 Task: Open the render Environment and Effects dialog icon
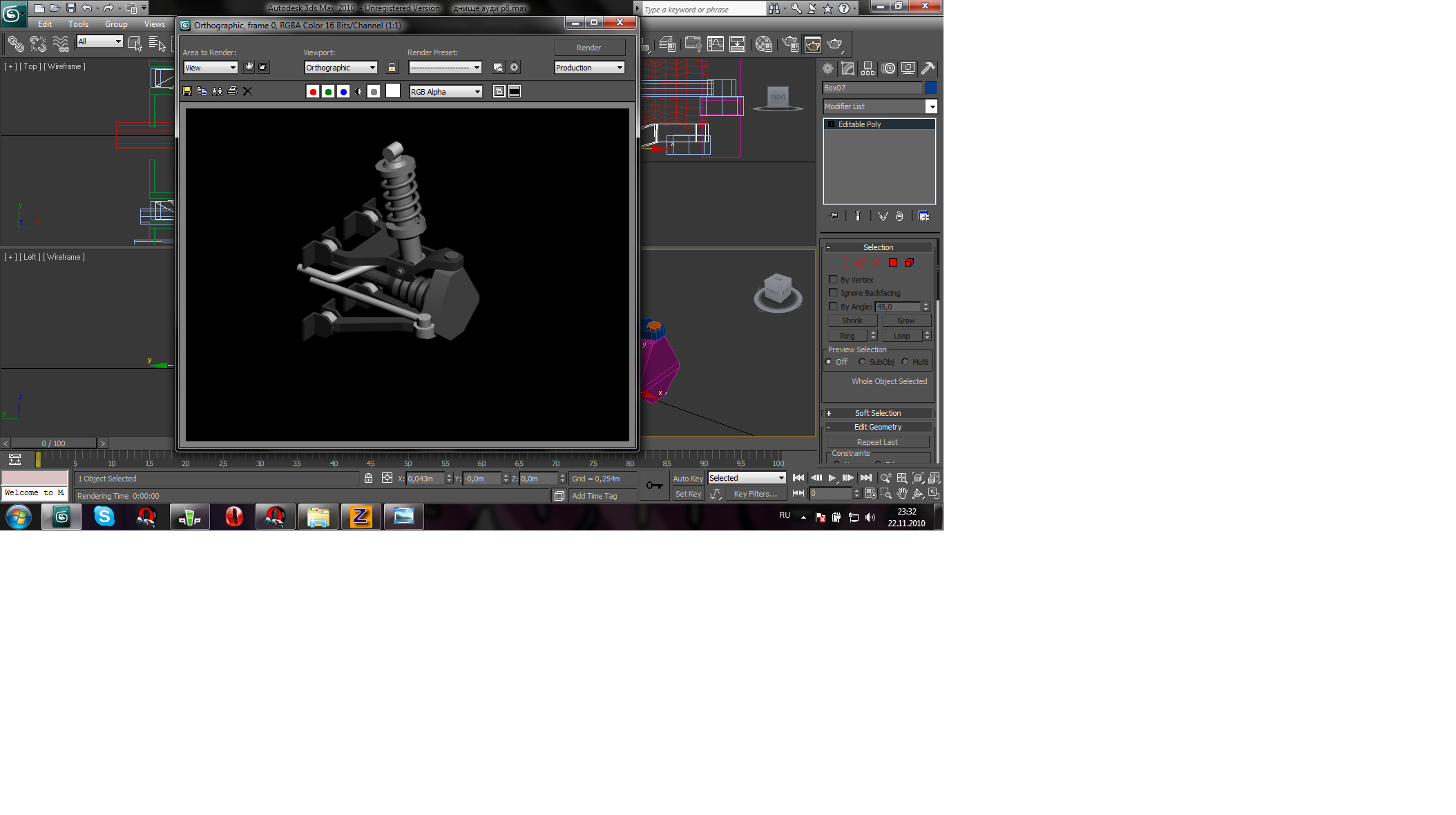514,68
